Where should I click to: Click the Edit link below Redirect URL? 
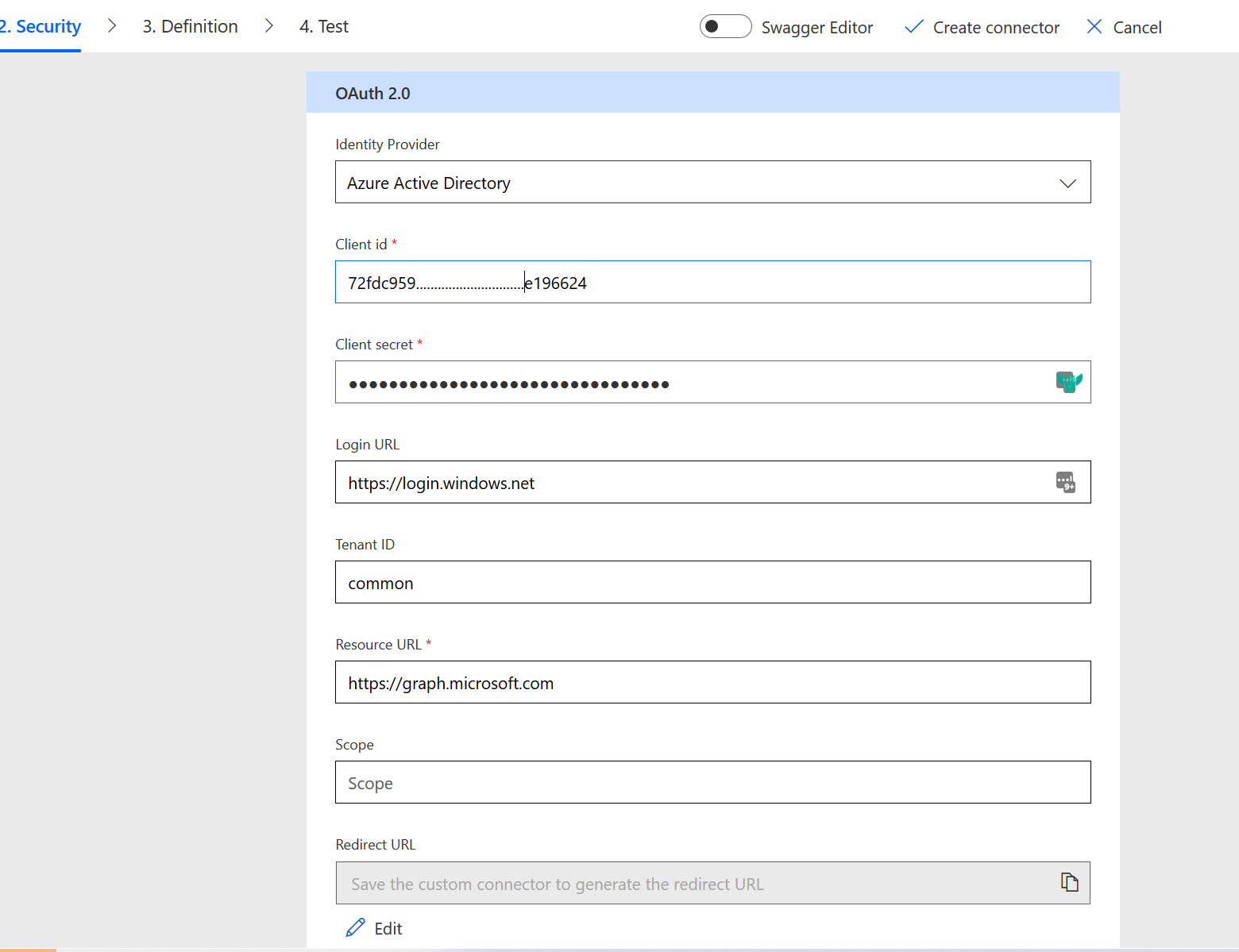388,929
